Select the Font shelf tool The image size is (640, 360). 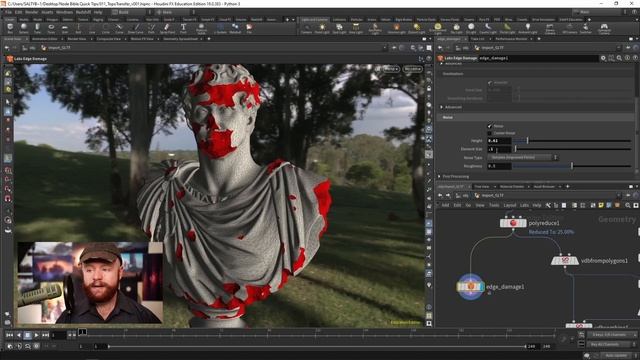(183, 29)
